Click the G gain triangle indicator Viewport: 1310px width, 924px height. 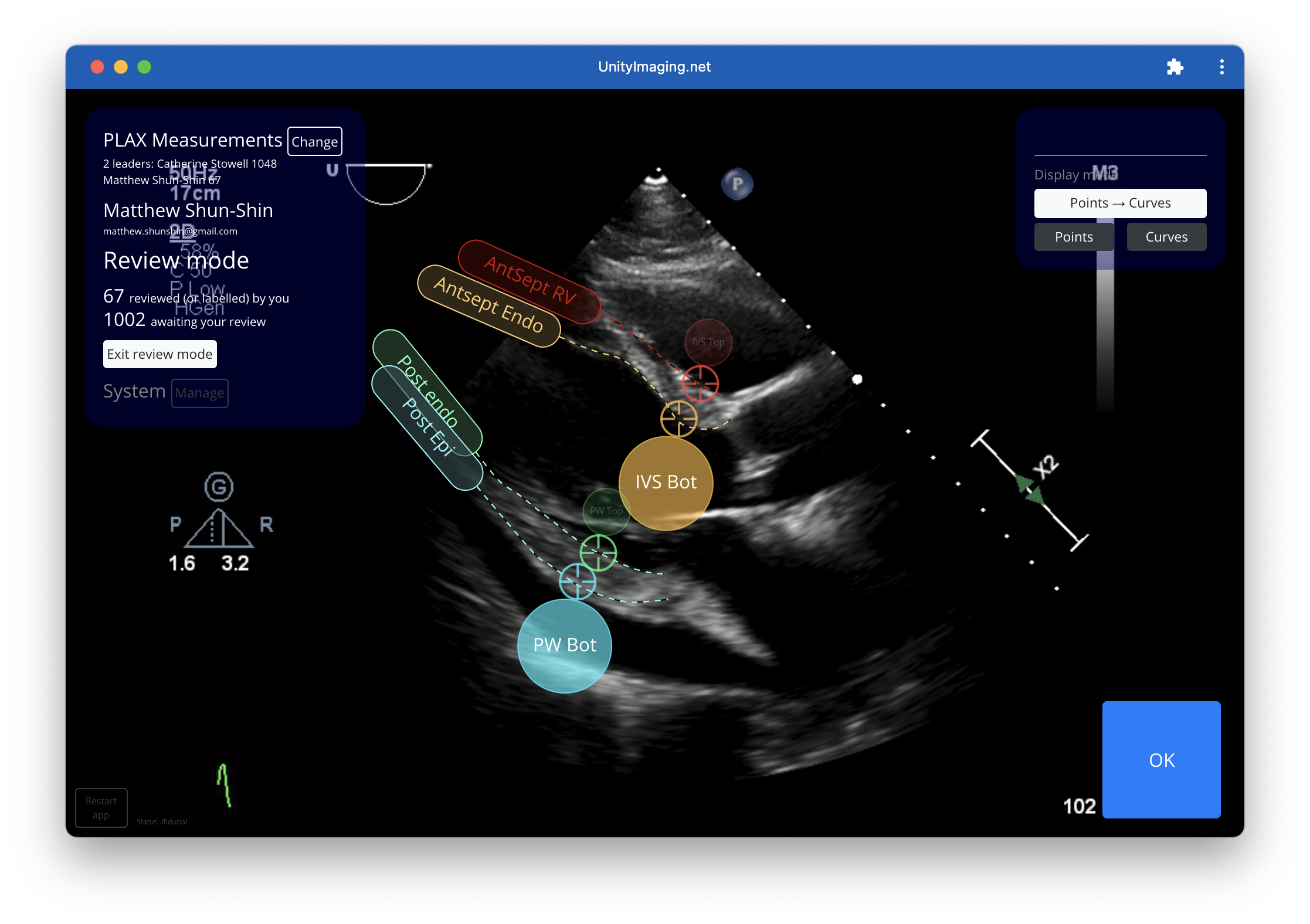pyautogui.click(x=219, y=509)
